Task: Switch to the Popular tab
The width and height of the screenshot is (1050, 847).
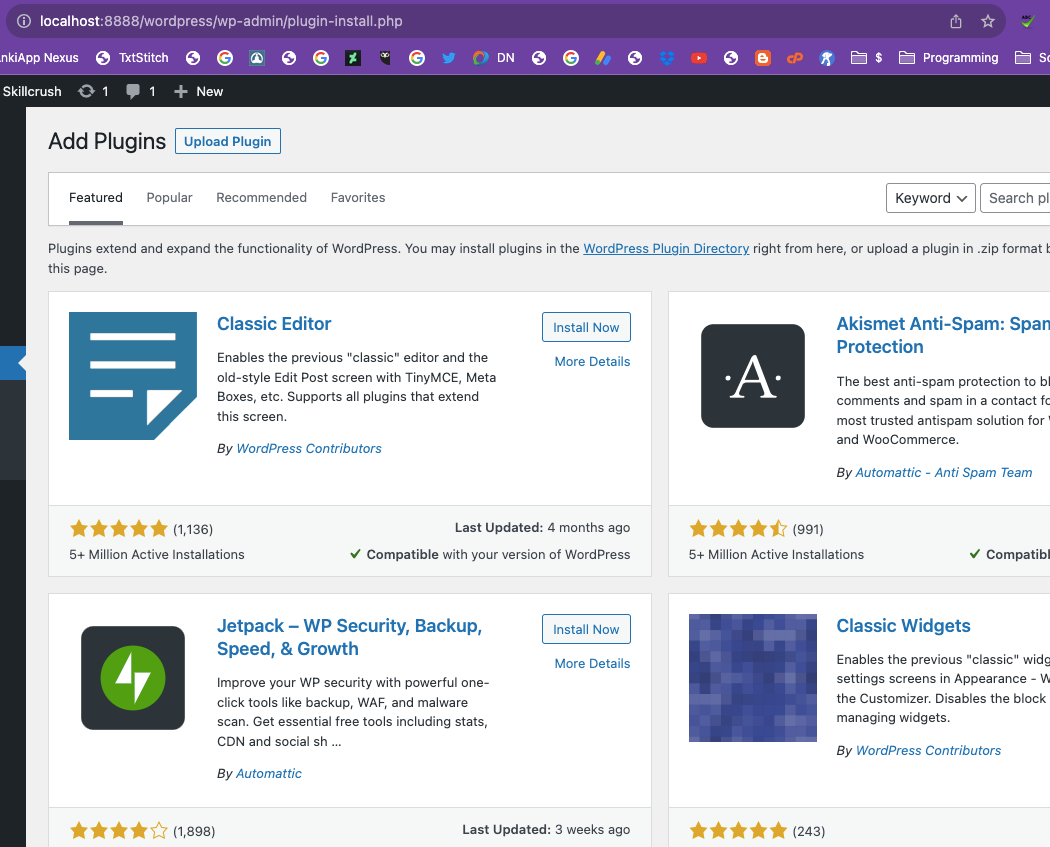Action: (x=169, y=198)
